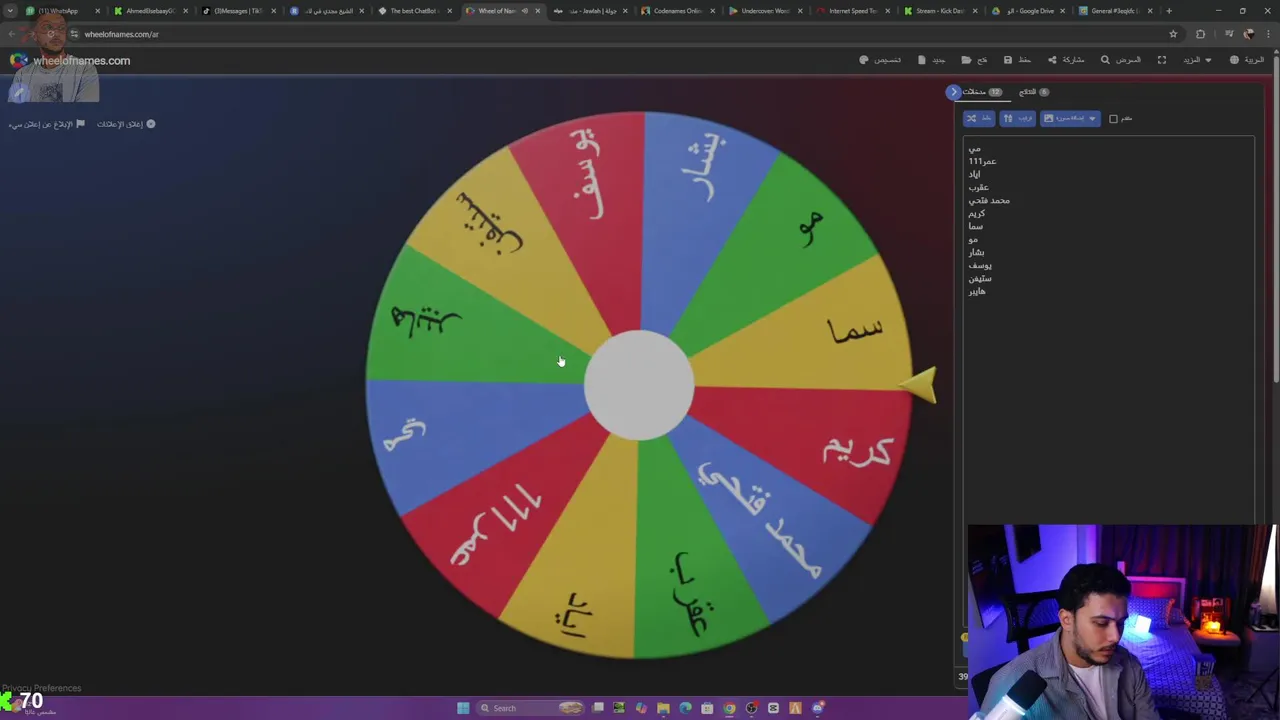Open Microsoft Edge from taskbar

tap(685, 708)
